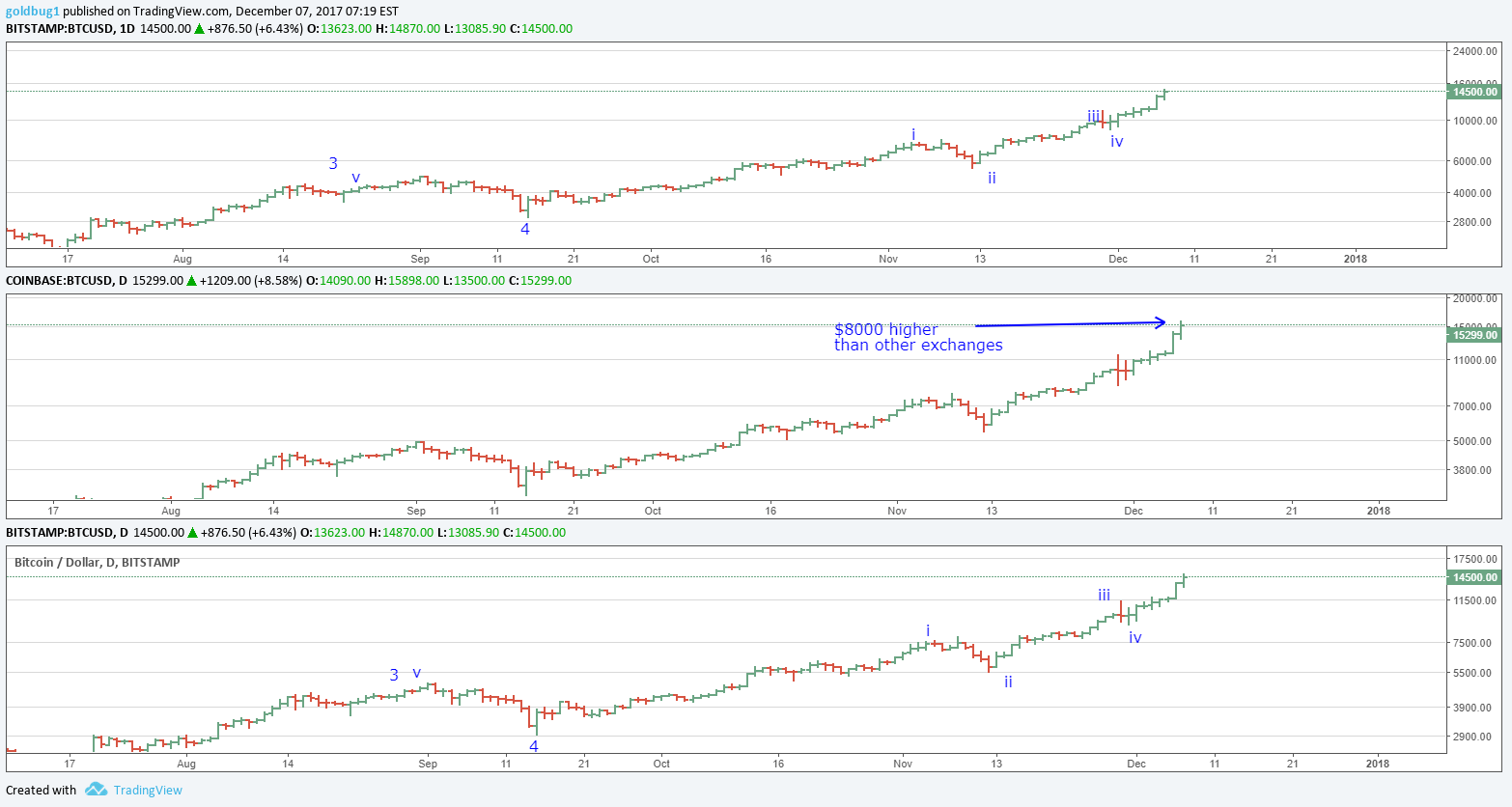Click the Sep date label on bottom chart
Image resolution: width=1512 pixels, height=807 pixels.
(x=428, y=764)
